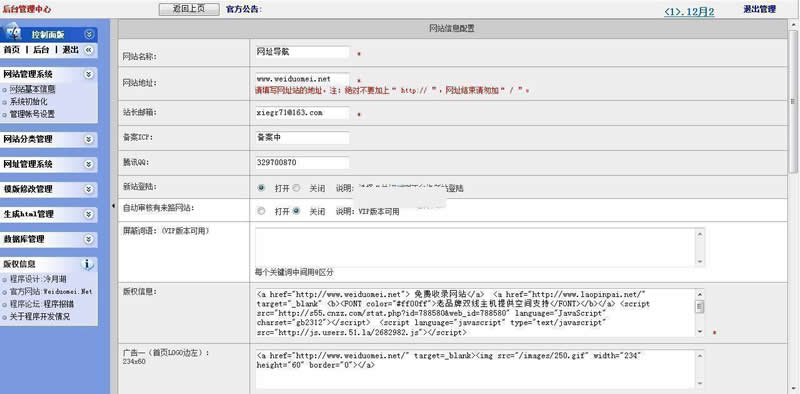Select 打开 for 自动审核有来路网站
Image resolution: width=800 pixels, height=394 pixels.
click(x=262, y=211)
